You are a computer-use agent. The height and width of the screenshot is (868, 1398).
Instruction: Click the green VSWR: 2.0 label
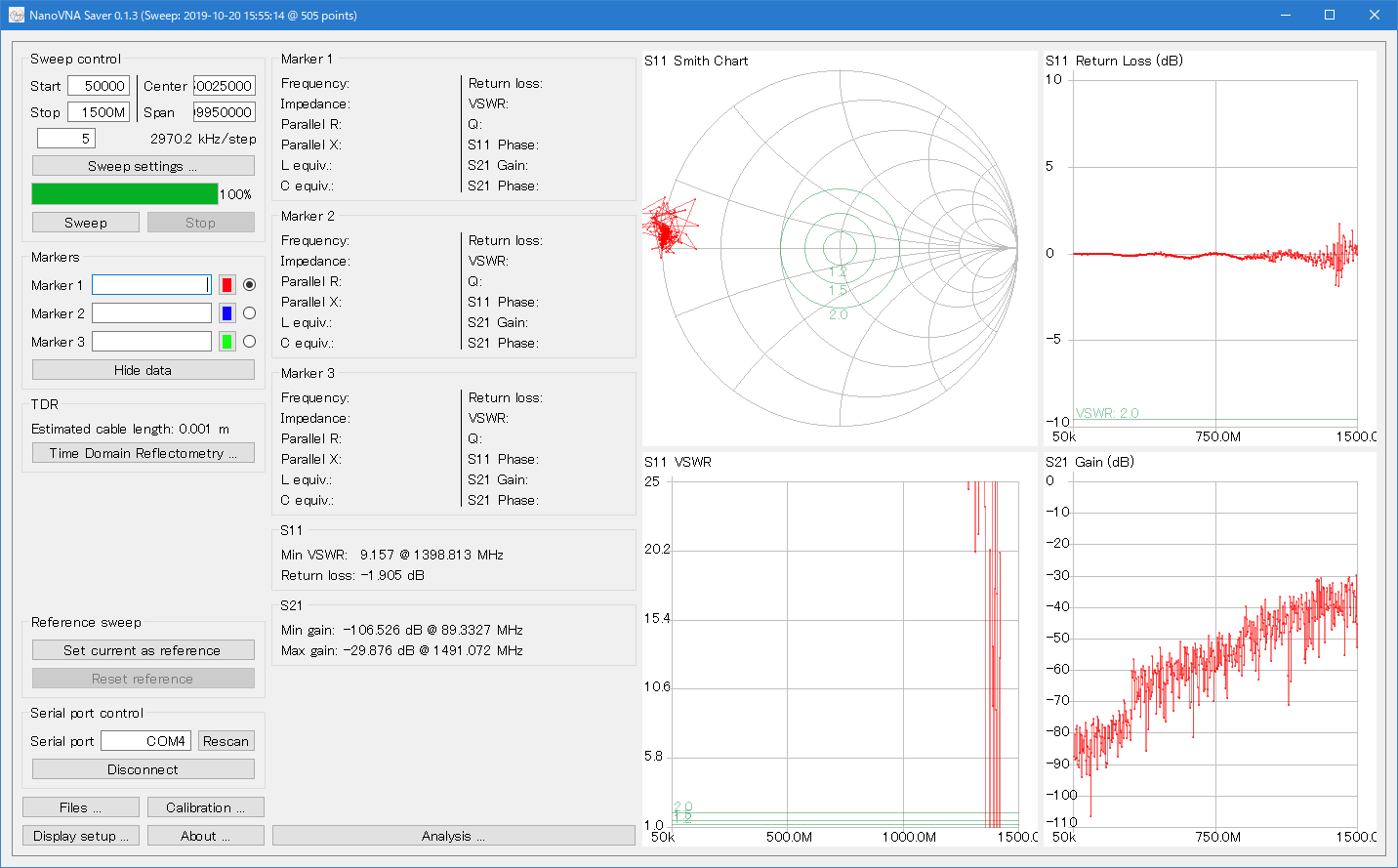(1107, 413)
